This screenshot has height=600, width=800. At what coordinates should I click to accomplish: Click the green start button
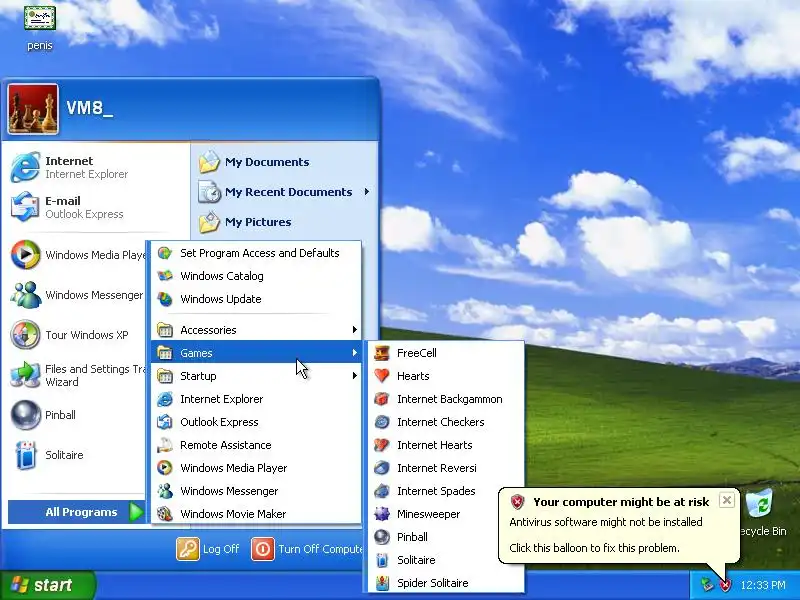tap(48, 585)
